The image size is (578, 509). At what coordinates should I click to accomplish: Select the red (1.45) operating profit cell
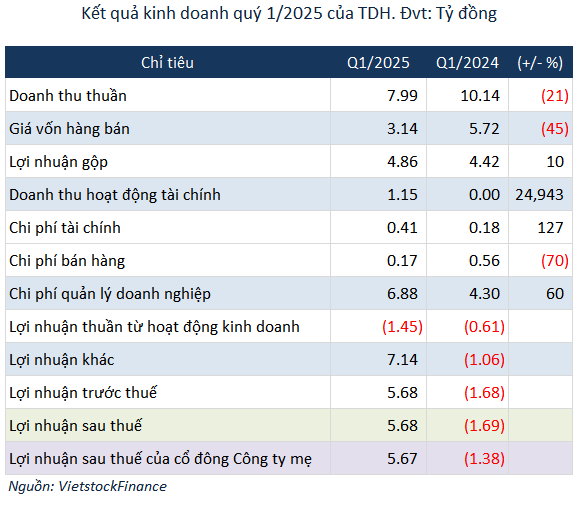click(402, 327)
